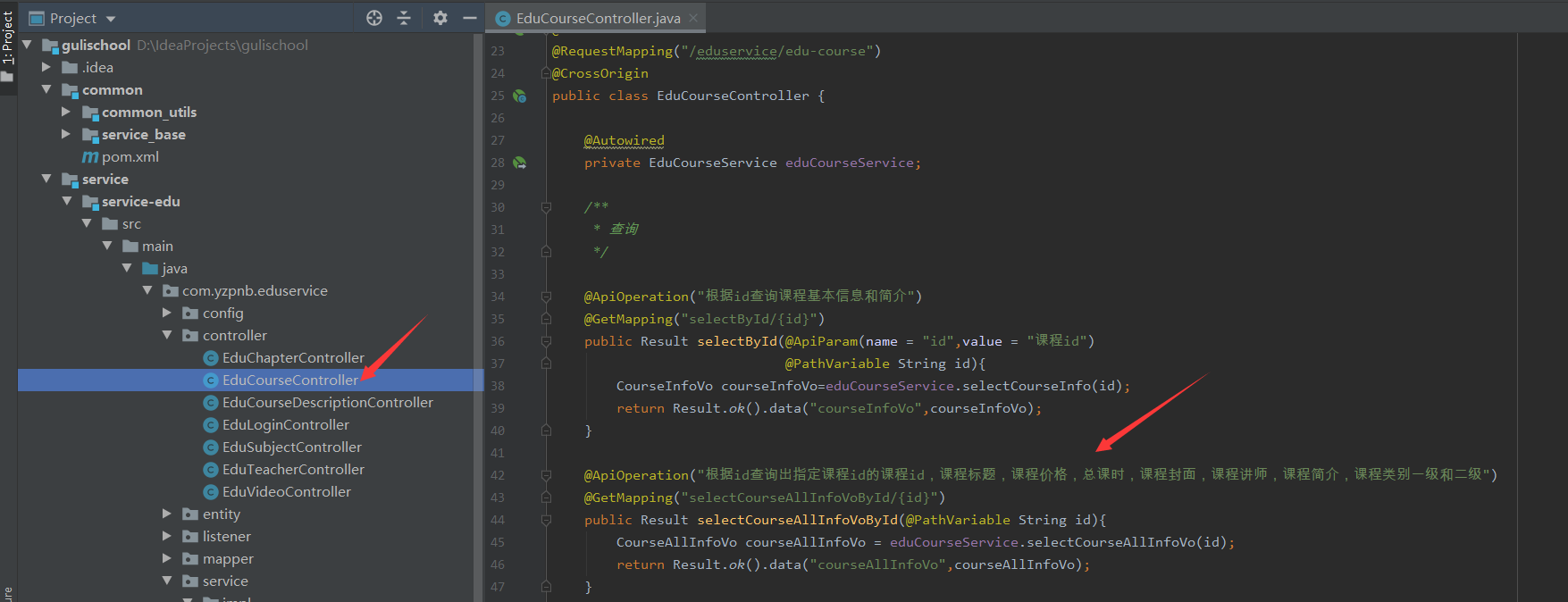
Task: Select the EduCourseController.java editor tab
Action: (x=597, y=18)
